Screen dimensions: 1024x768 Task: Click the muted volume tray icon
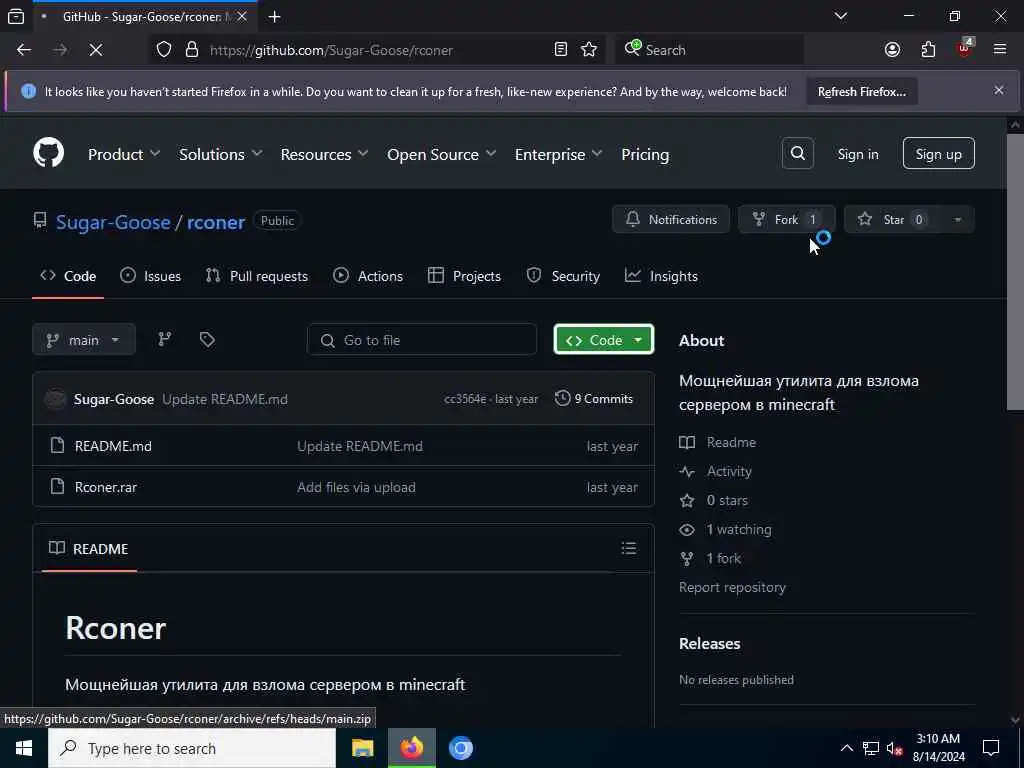[x=895, y=748]
